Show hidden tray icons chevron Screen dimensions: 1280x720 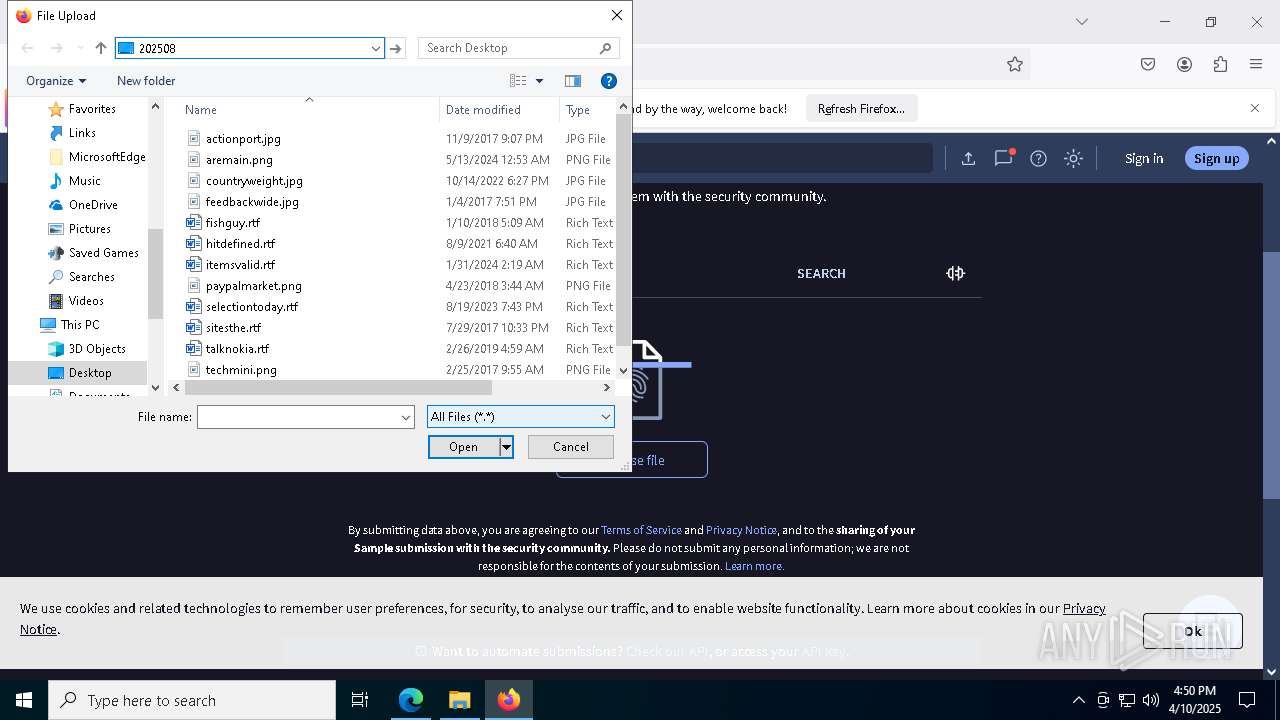(x=1078, y=700)
